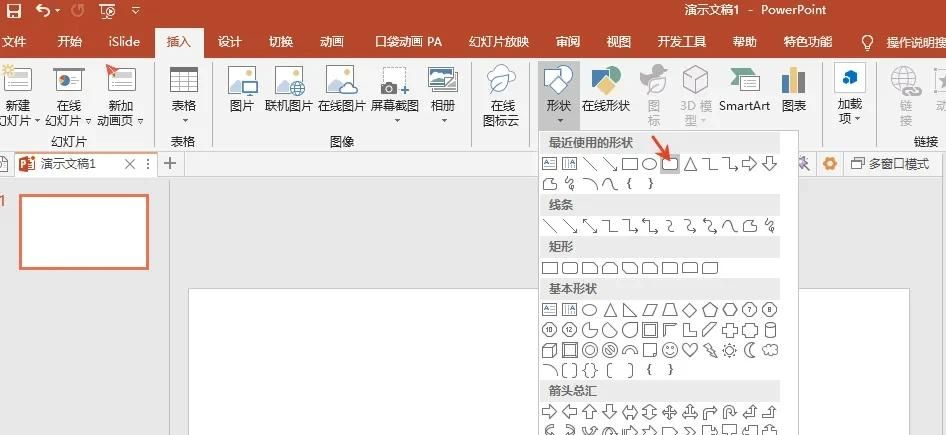The height and width of the screenshot is (435, 946).
Task: Click the 图片 insert button
Action: (x=242, y=90)
